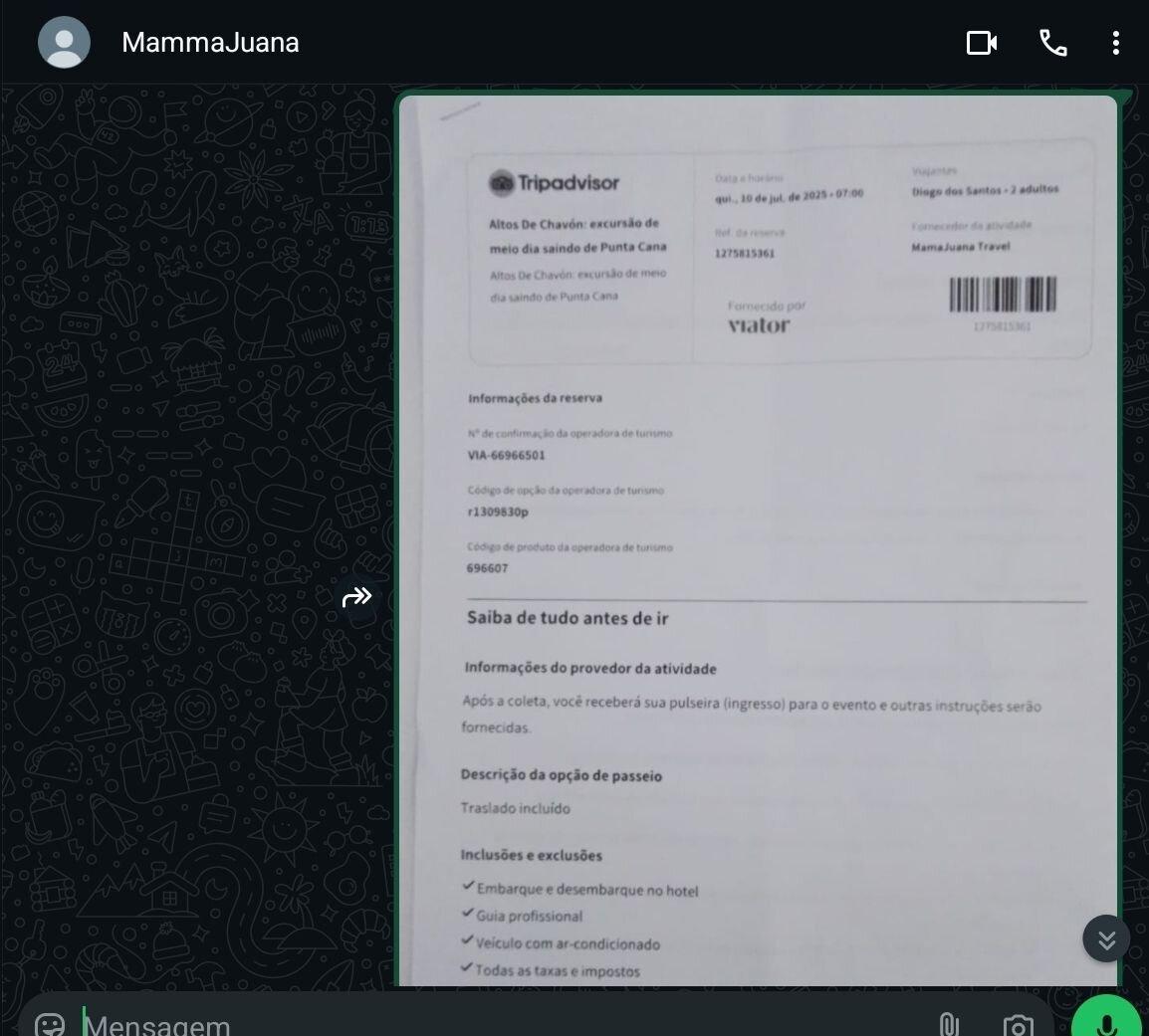The image size is (1149, 1036).
Task: Click the VIA-66966501 confirmation number
Action: [507, 455]
